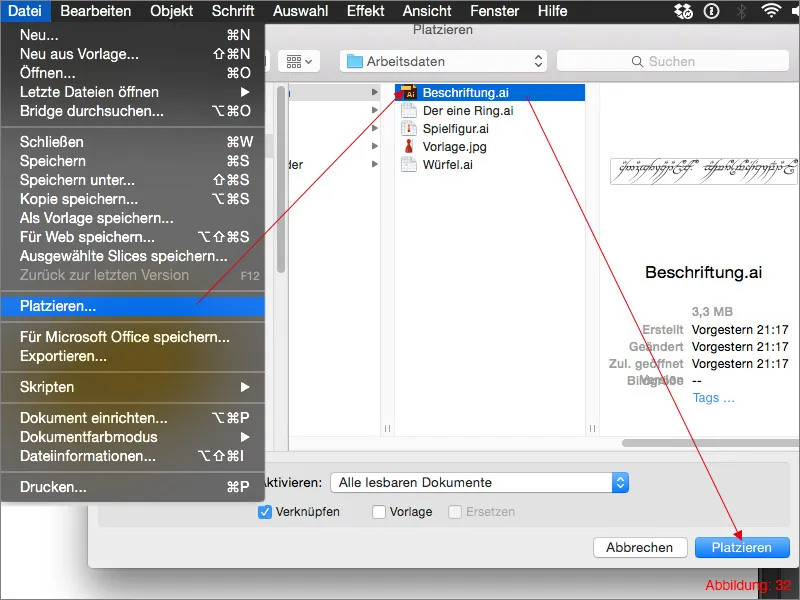
Task: Click the Suchen search field
Action: click(673, 61)
